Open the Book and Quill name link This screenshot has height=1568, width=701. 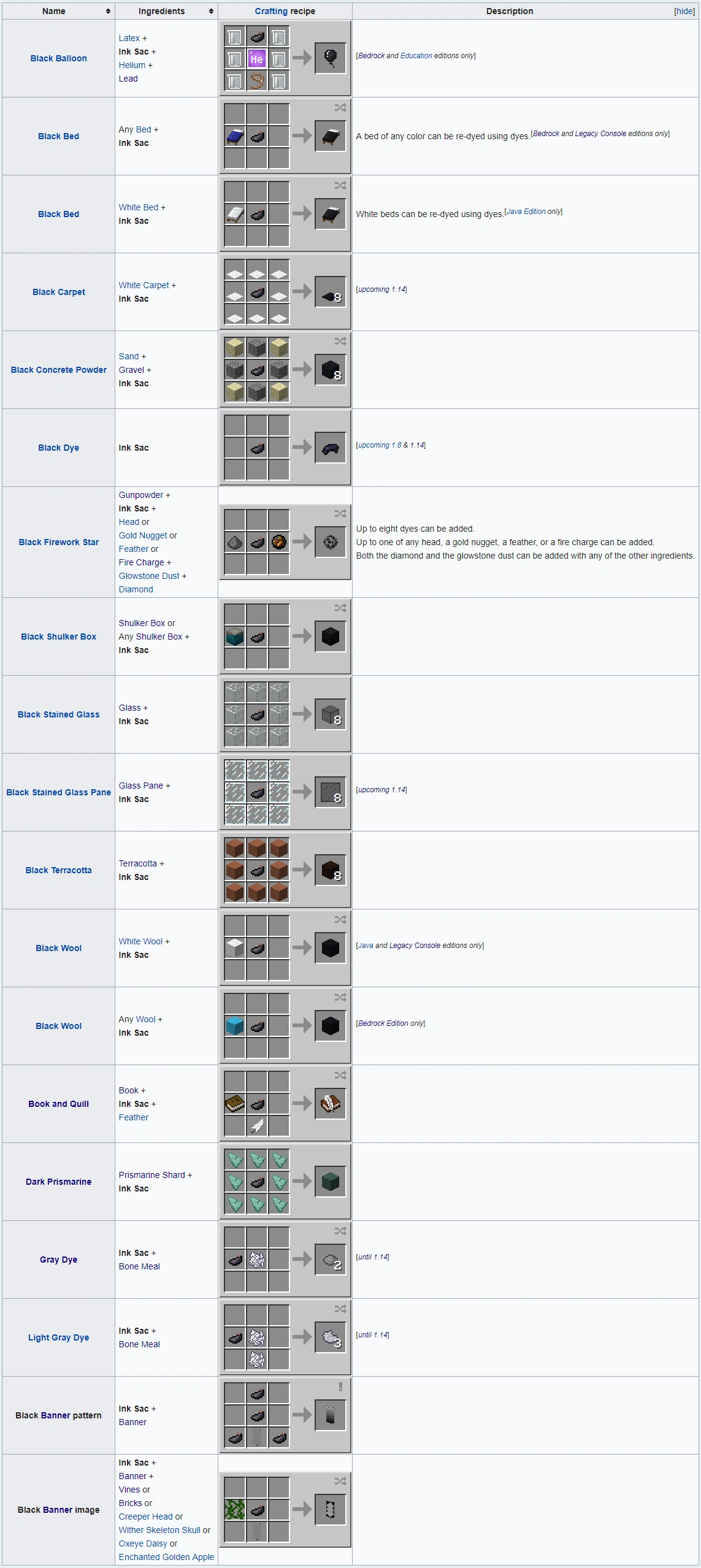[59, 1104]
